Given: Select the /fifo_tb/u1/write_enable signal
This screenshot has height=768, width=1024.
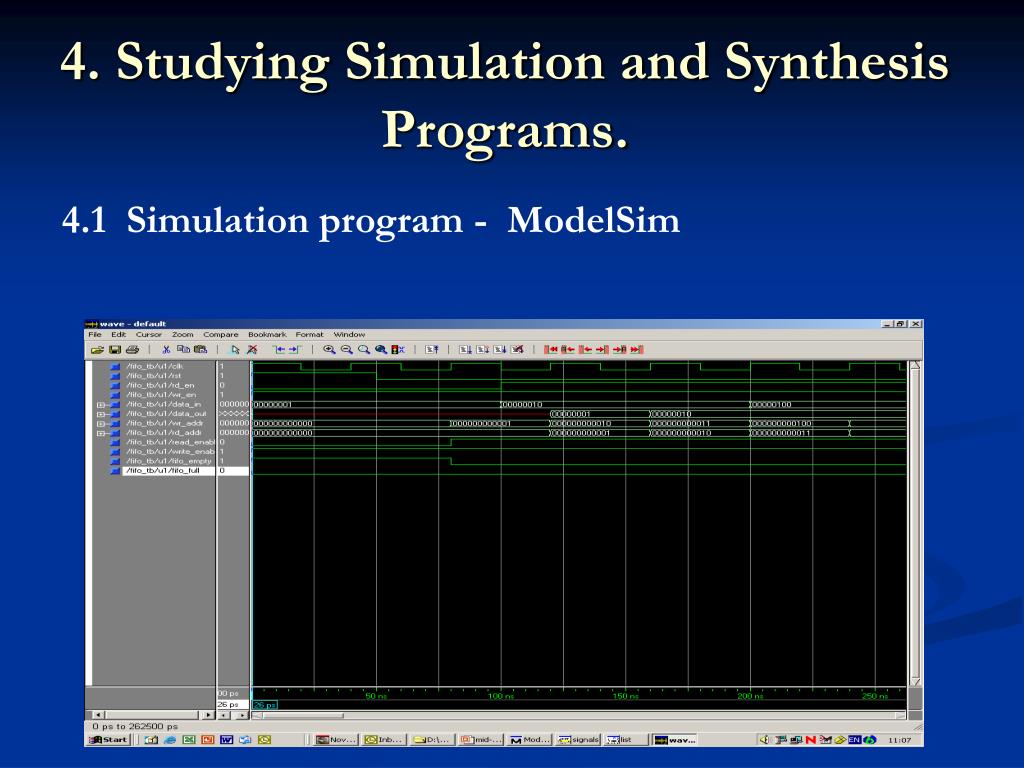Looking at the screenshot, I should coord(170,452).
